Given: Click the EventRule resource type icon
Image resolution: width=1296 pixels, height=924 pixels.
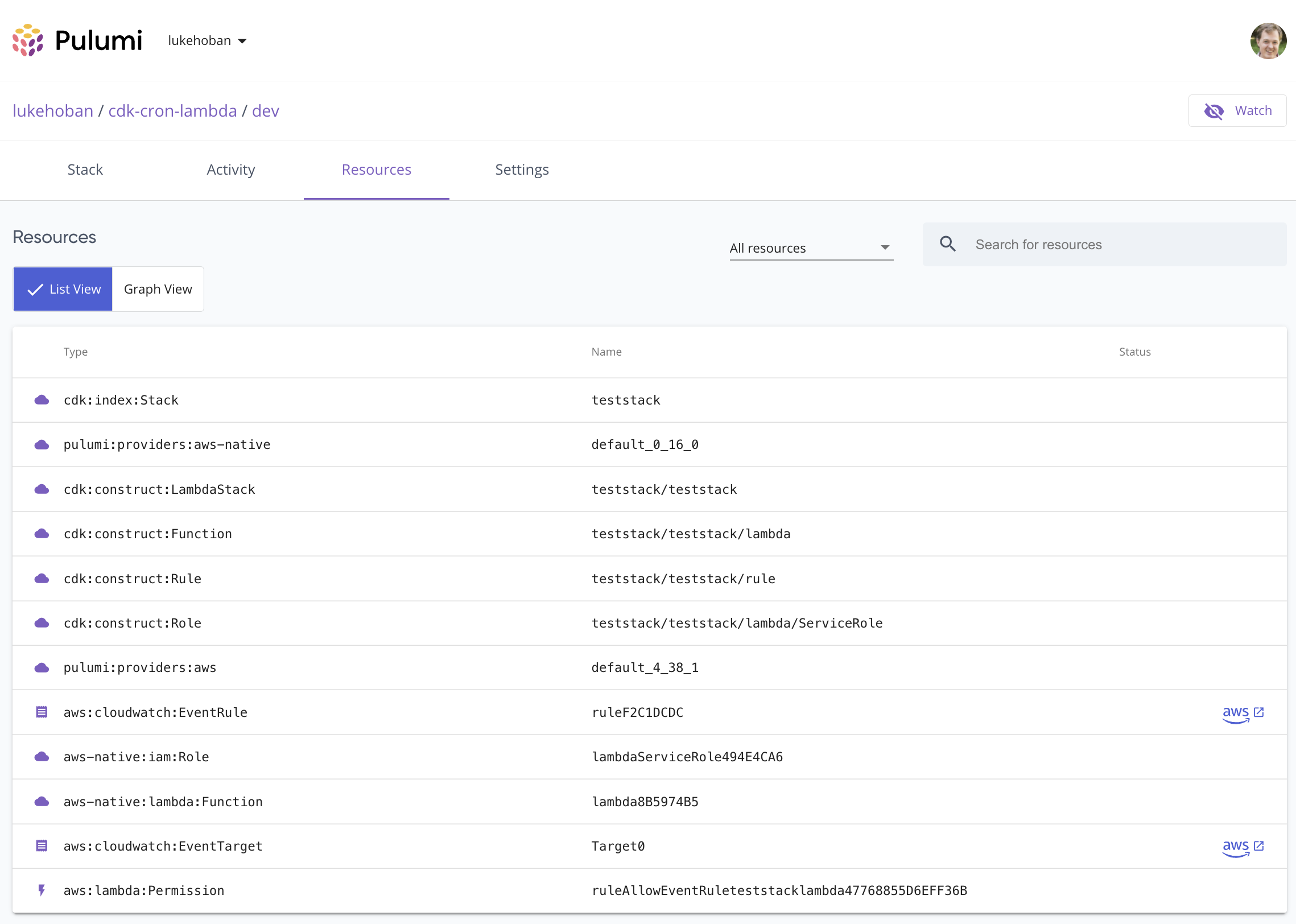Looking at the screenshot, I should pos(42,712).
